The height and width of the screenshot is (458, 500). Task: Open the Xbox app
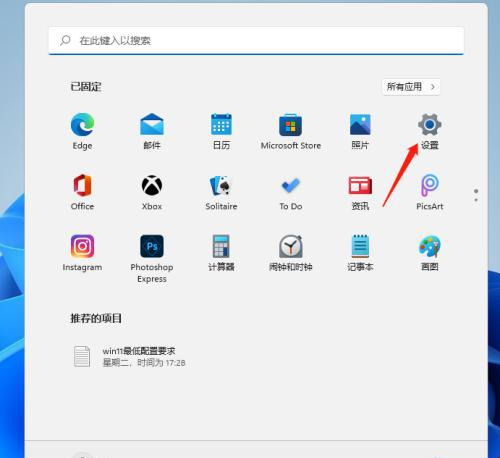pos(152,192)
